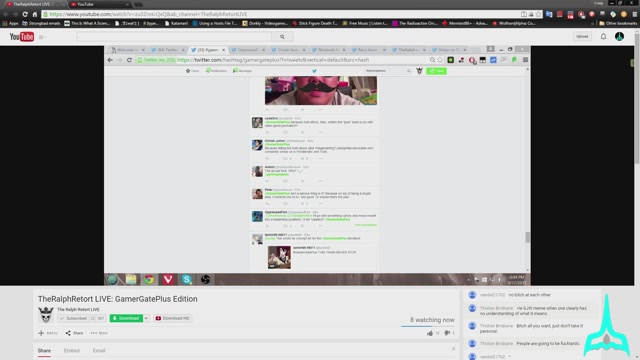Screen dimensions: 640x360
Task: Open the outer Chrome hamburger menu
Action: coord(635,14)
